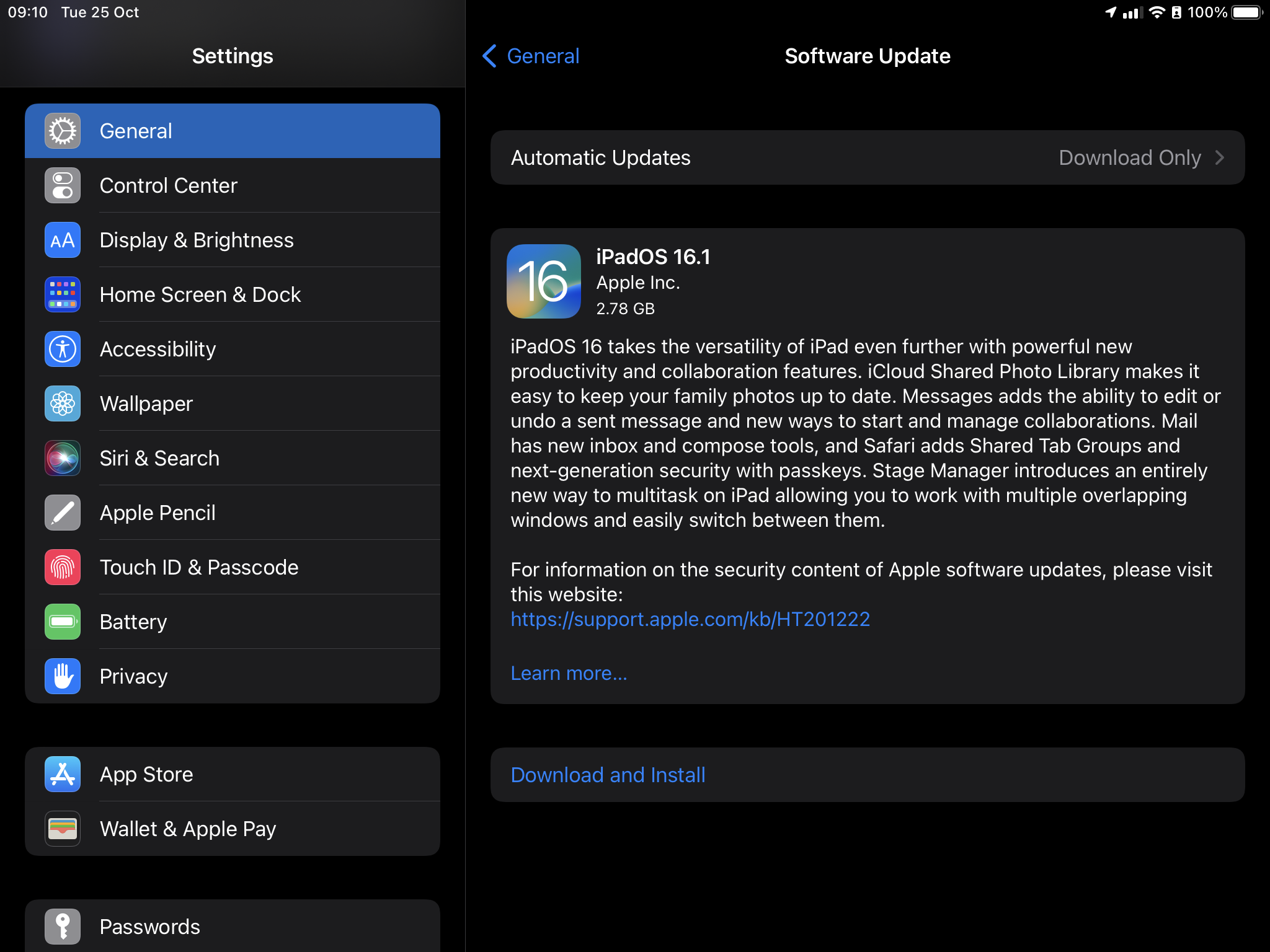
Task: Tap the Home Screen & Dock grid icon
Action: coord(63,294)
